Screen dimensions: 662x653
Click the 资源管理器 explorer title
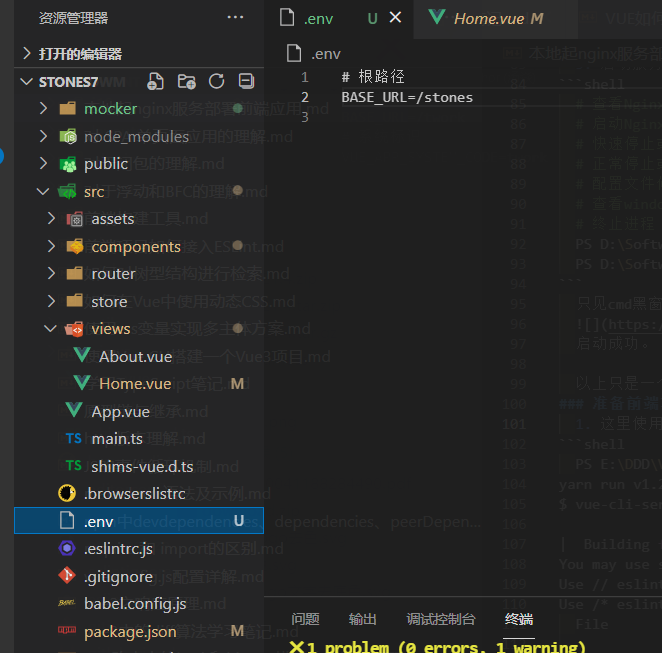[73, 18]
